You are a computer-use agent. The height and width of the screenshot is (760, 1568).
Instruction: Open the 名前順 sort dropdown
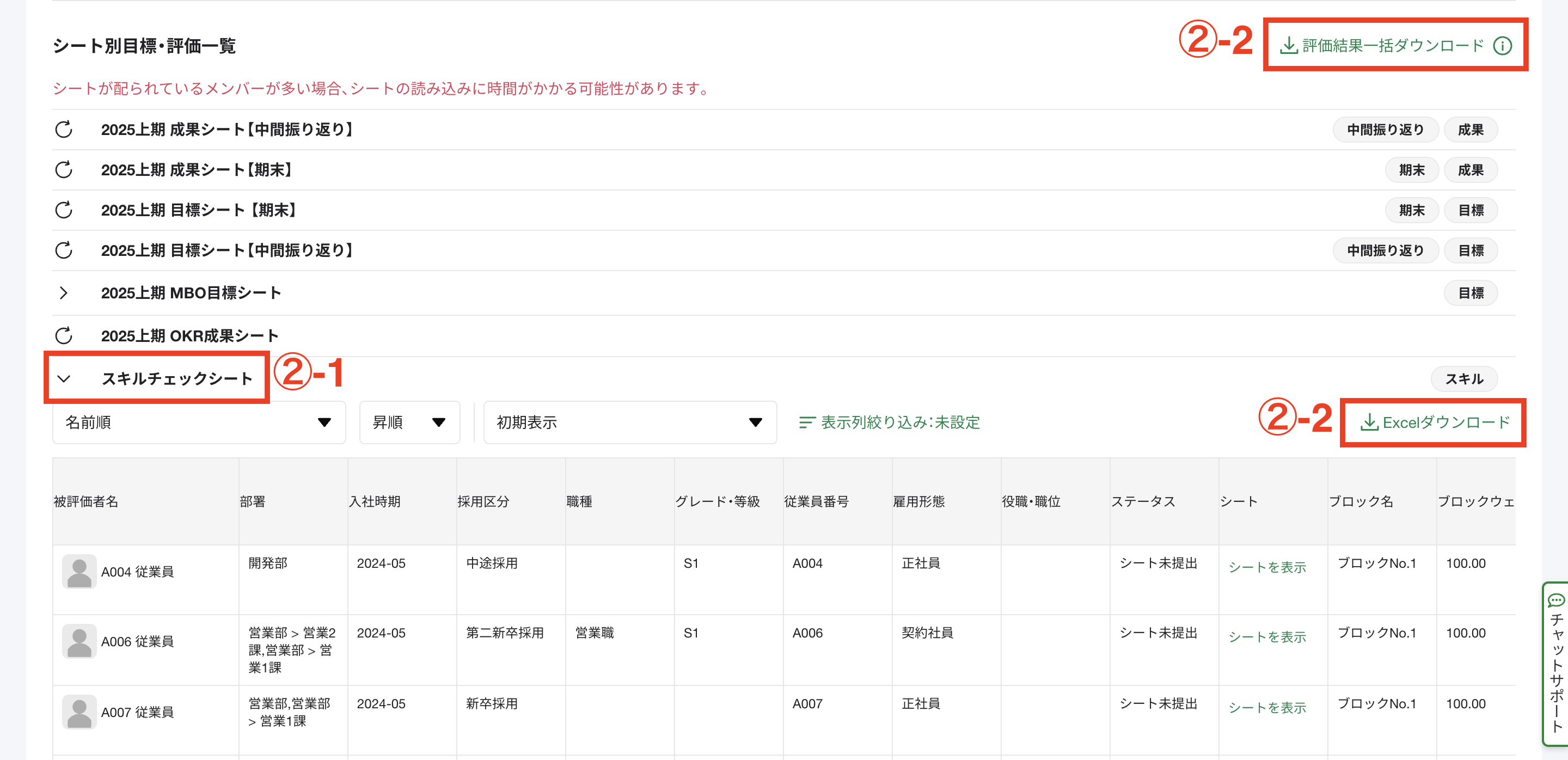tap(198, 422)
